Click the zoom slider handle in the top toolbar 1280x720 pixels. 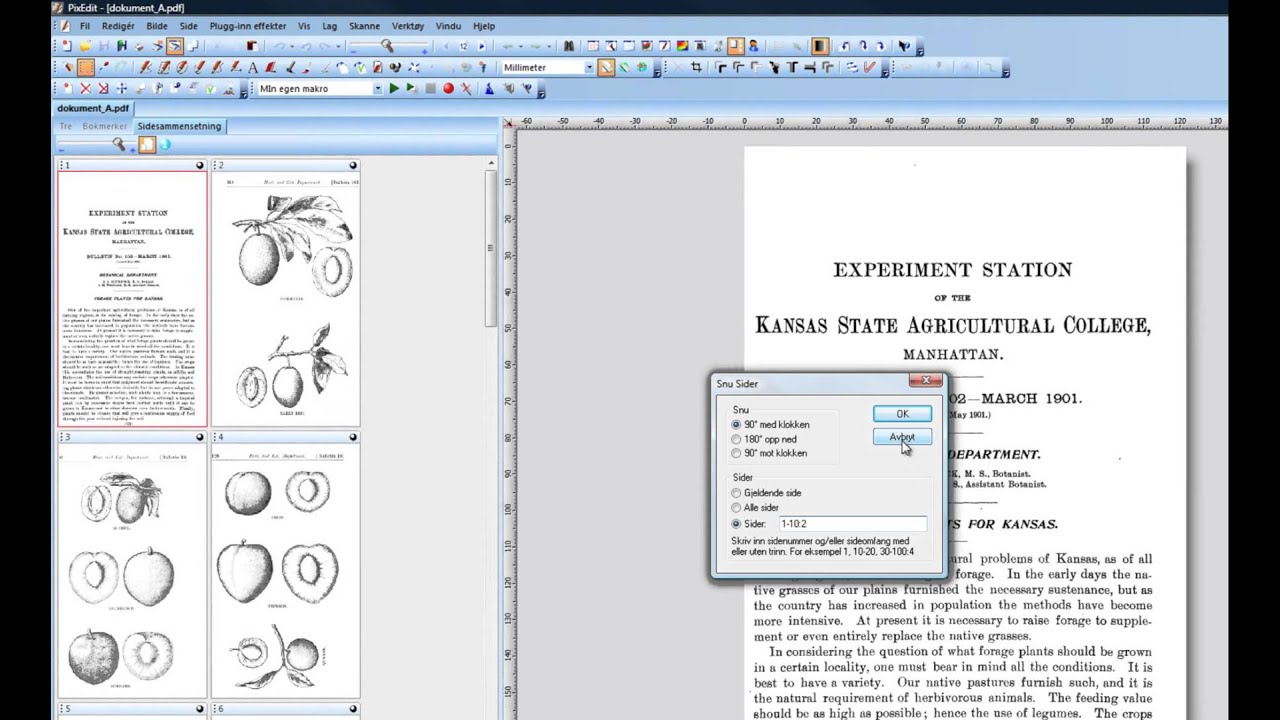click(x=387, y=45)
